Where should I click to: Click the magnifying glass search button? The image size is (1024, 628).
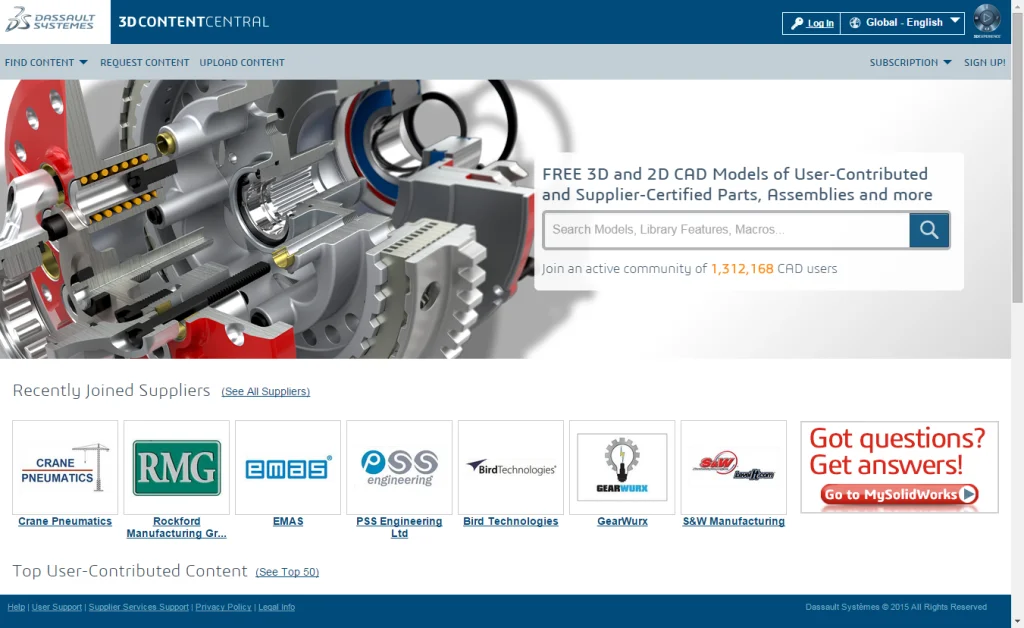929,230
